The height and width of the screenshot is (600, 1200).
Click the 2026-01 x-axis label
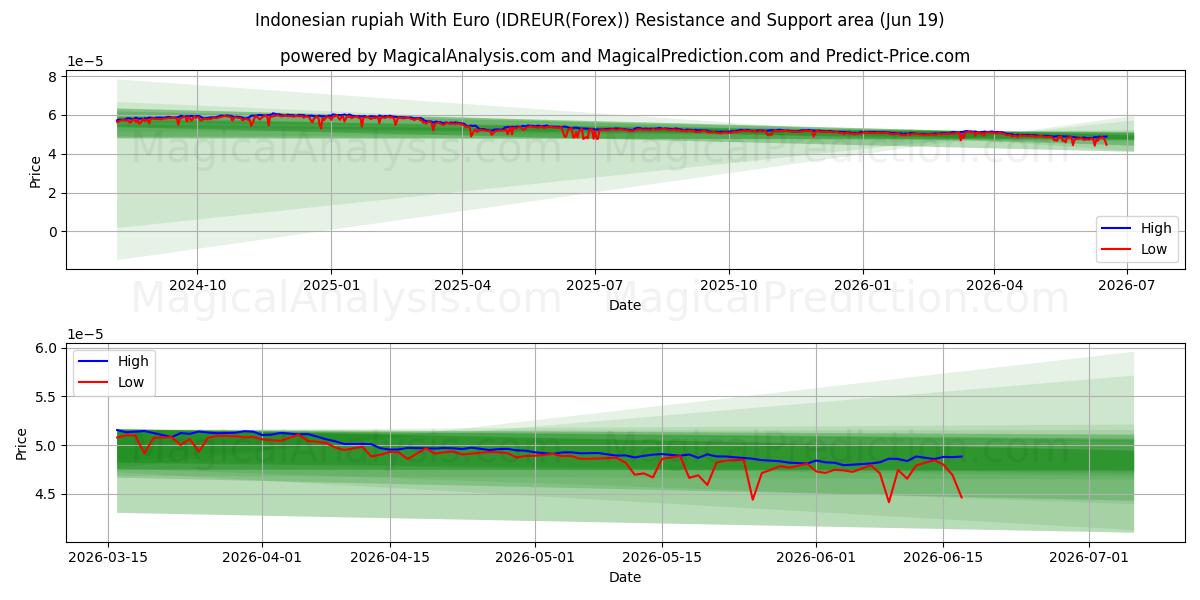click(x=863, y=286)
